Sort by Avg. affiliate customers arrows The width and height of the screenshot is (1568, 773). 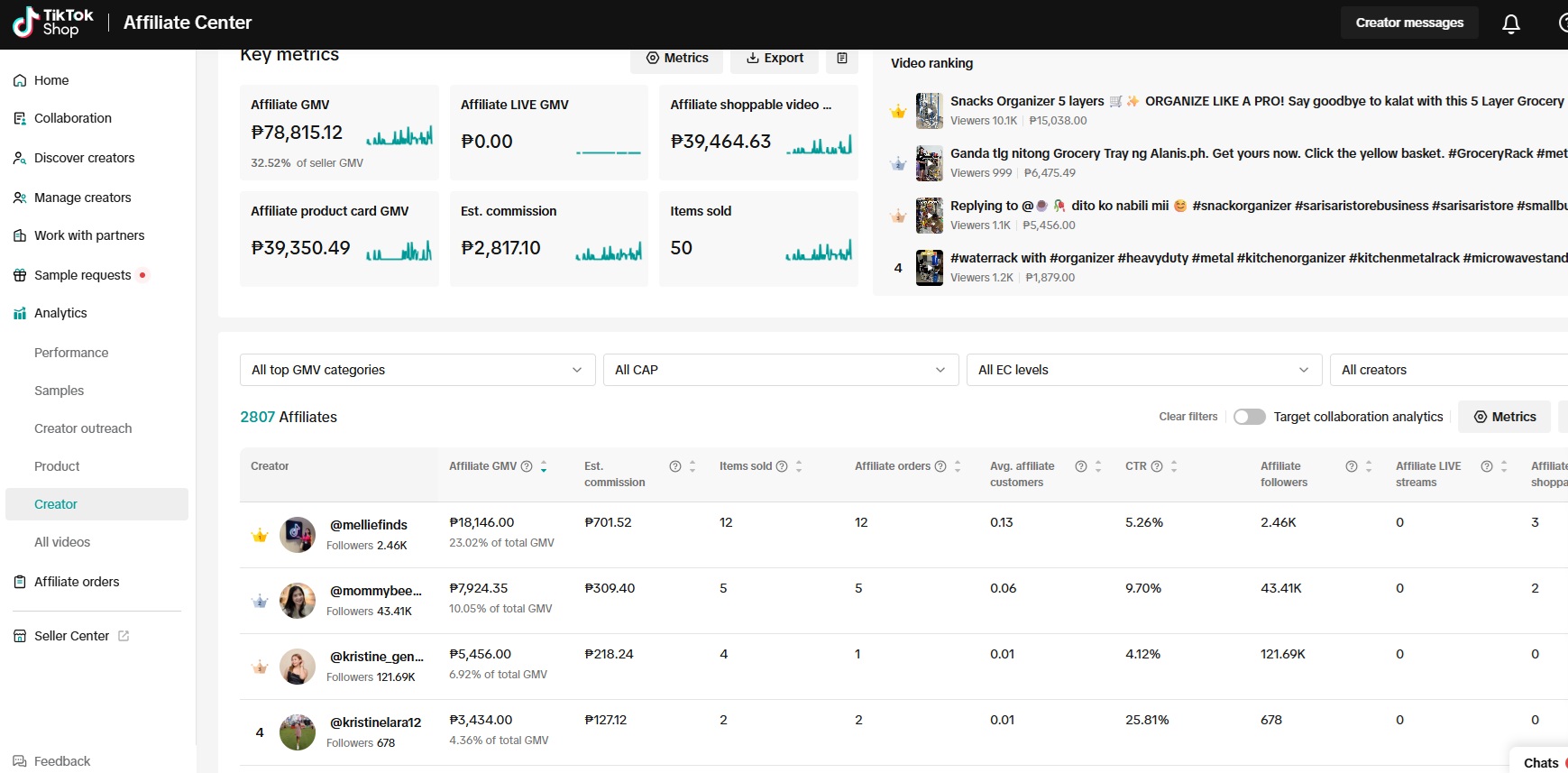click(x=1098, y=466)
